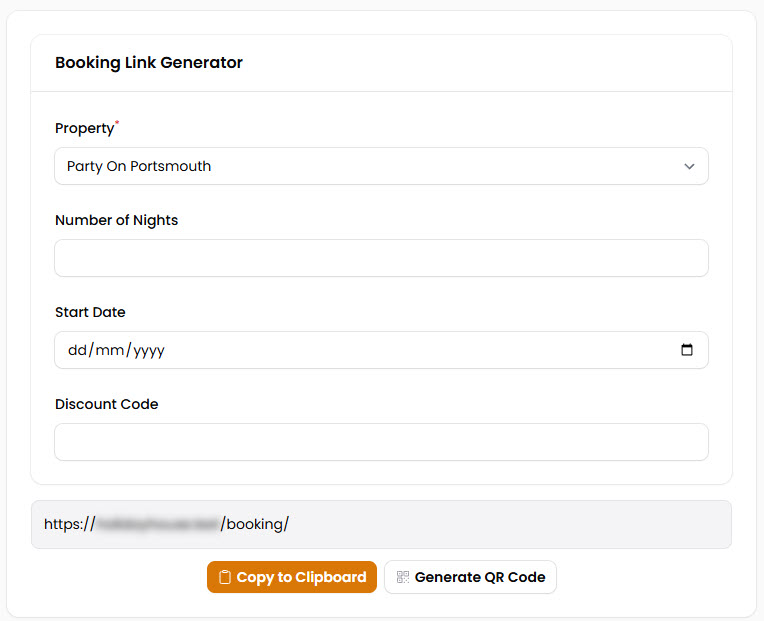The image size is (764, 621).
Task: Select the year (yyyy) segment of Start Date
Action: click(148, 351)
